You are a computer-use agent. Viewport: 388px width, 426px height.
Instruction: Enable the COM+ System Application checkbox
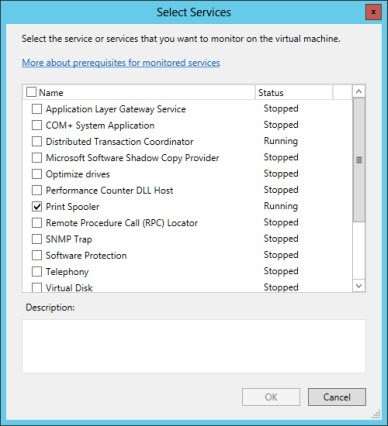37,125
